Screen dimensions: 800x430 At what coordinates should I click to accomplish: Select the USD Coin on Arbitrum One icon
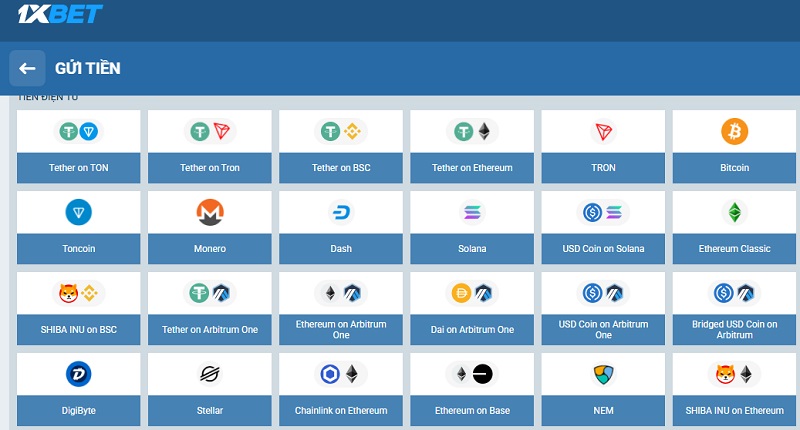(603, 293)
